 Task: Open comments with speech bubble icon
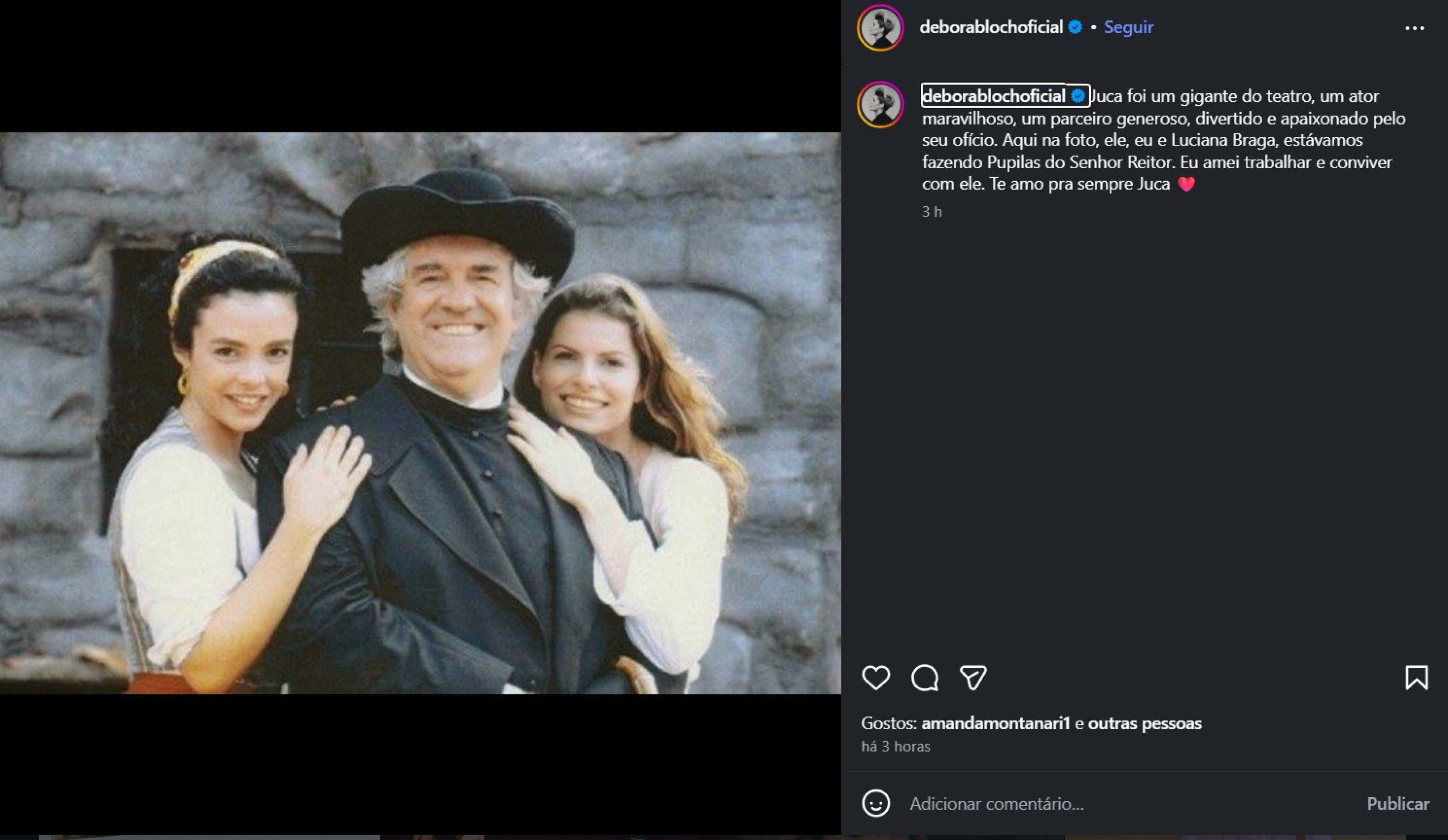tap(924, 677)
